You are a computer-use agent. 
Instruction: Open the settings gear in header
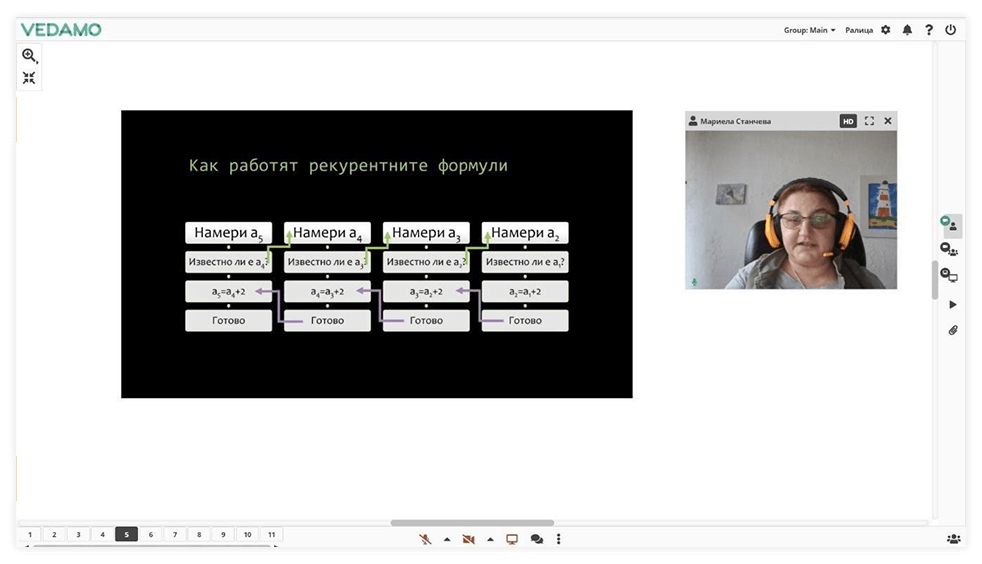[x=885, y=30]
